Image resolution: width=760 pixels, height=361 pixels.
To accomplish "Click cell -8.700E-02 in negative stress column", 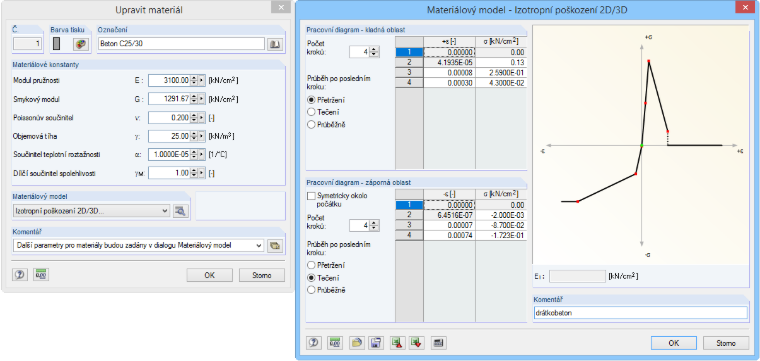I will tap(501, 225).
